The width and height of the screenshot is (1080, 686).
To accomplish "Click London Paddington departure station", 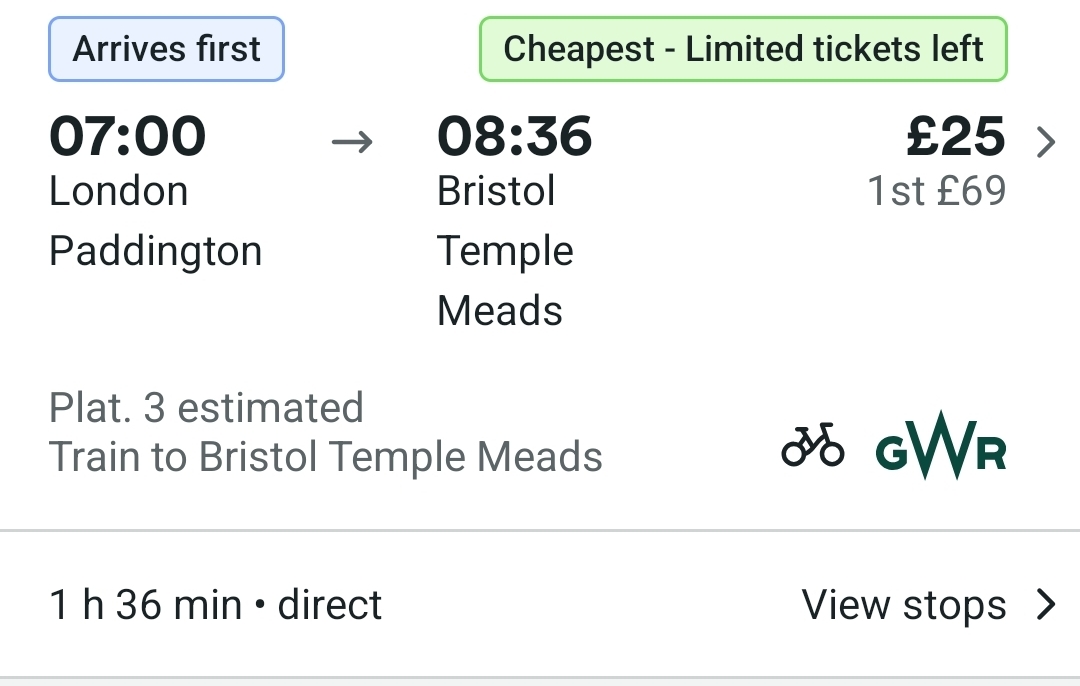I will pyautogui.click(x=156, y=220).
